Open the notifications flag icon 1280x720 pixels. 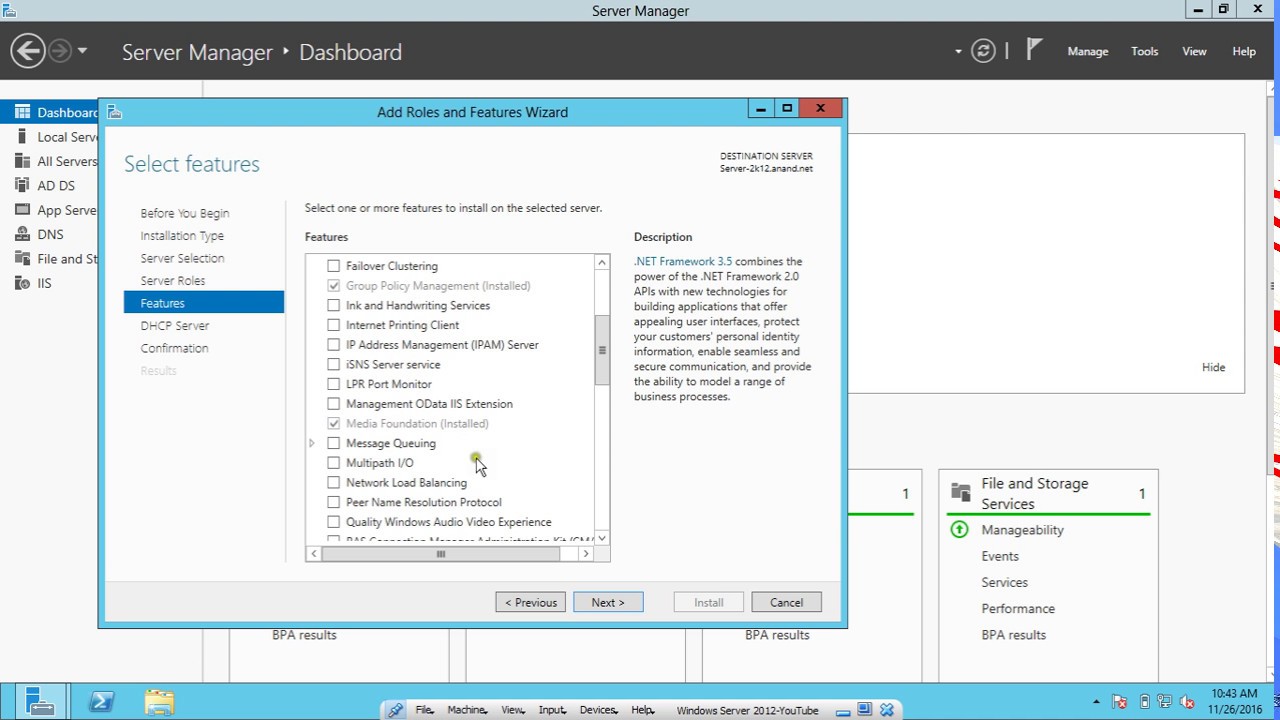(1034, 48)
